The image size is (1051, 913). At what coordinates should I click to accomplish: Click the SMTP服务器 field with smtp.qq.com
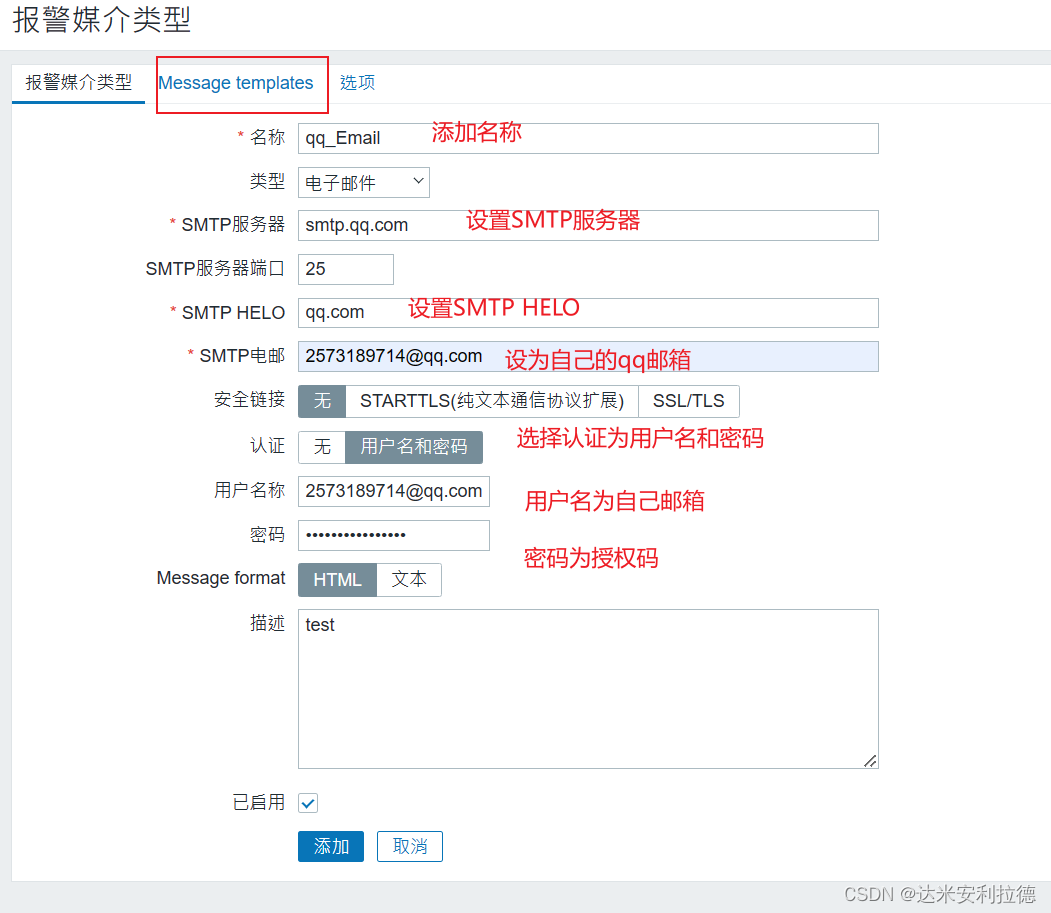[x=588, y=225]
